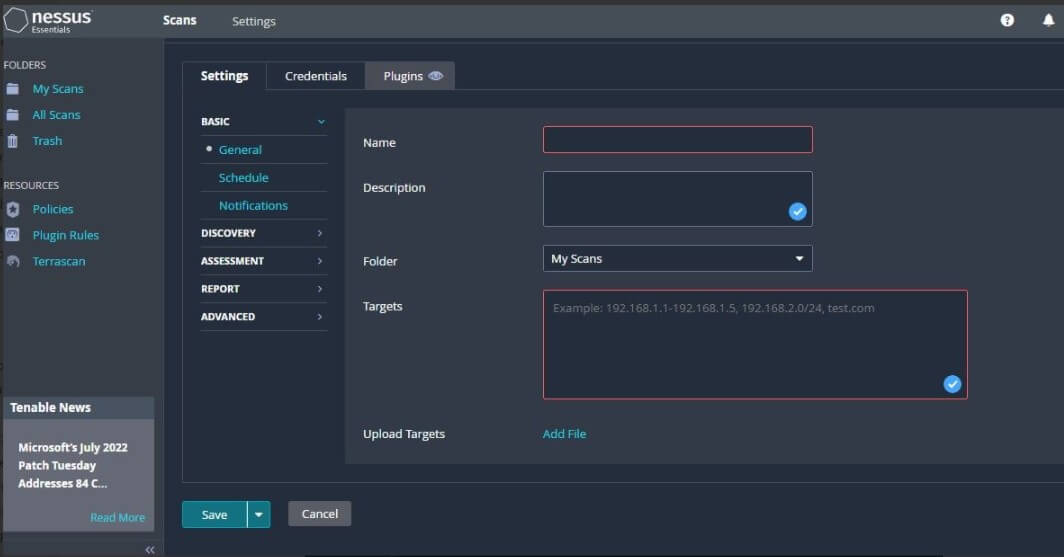The image size is (1064, 557).
Task: Click the Trash bin icon
Action: click(12, 141)
